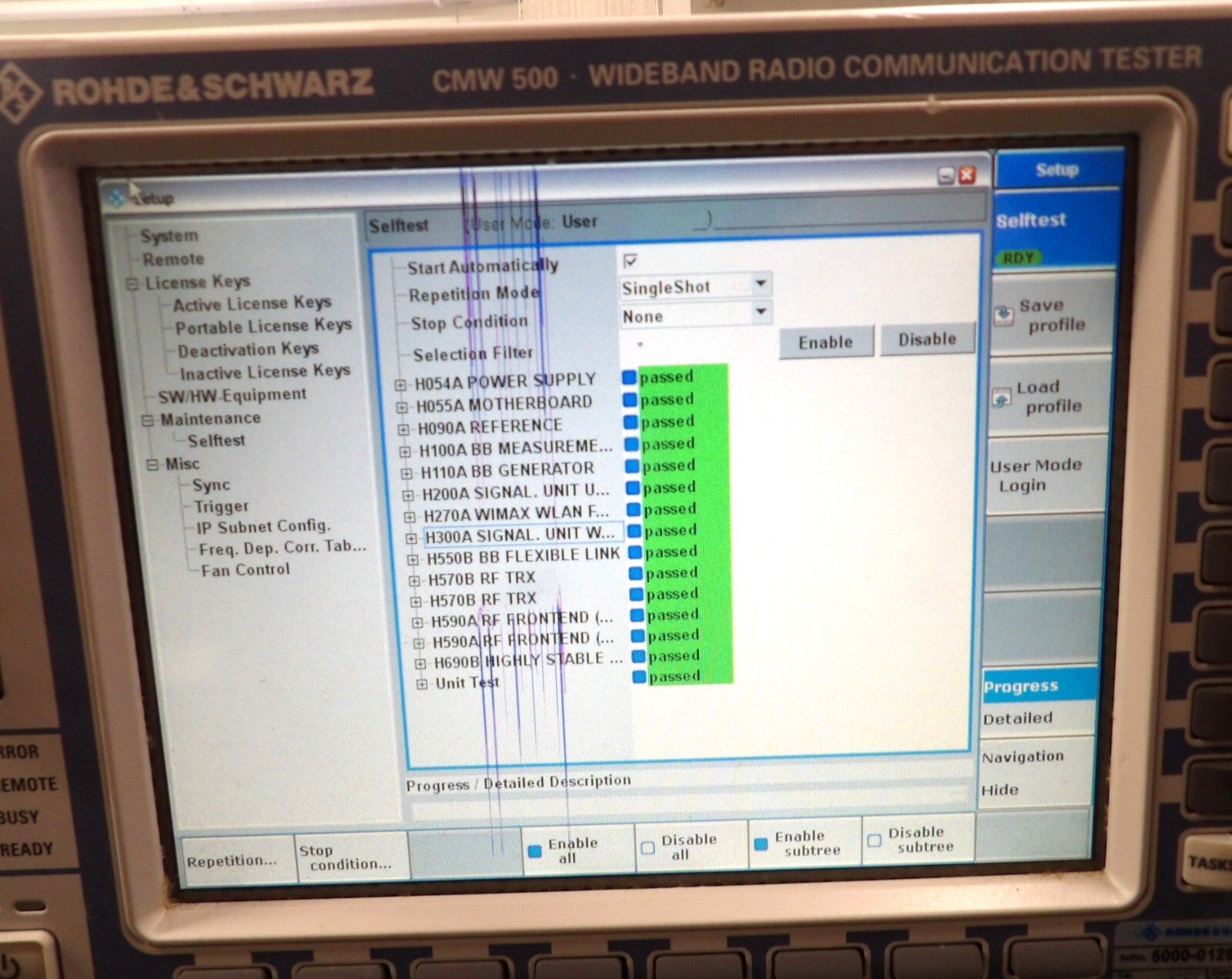Select the Disable all radio option
The image size is (1232, 979).
[x=648, y=847]
